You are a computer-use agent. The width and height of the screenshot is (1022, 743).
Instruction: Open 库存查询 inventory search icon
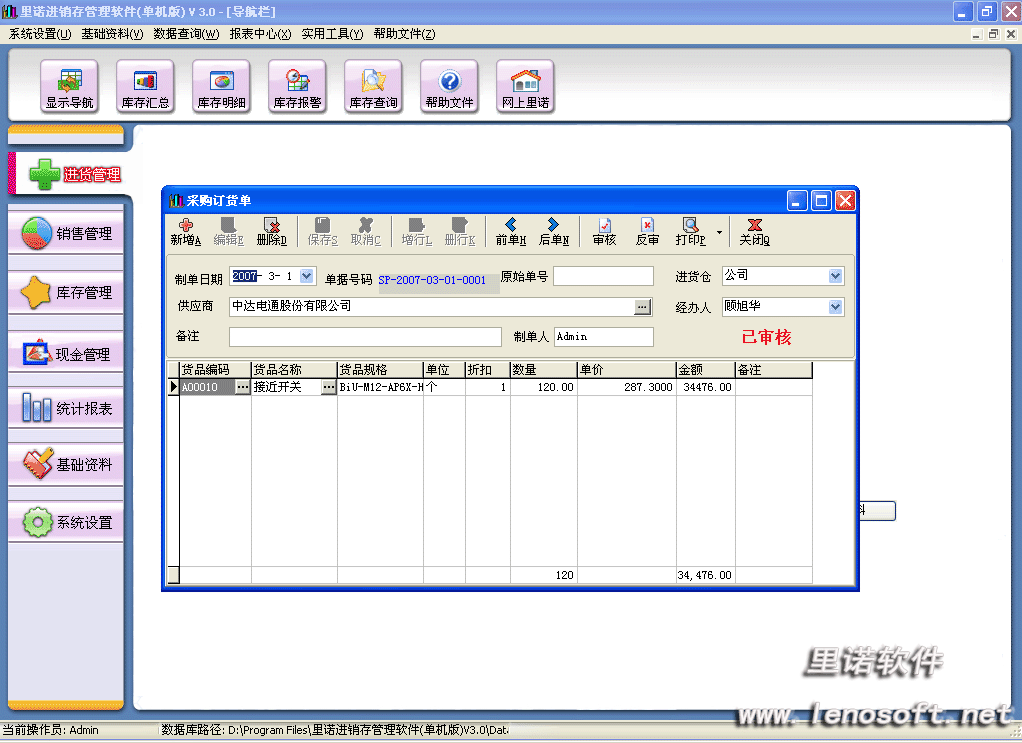tap(373, 86)
